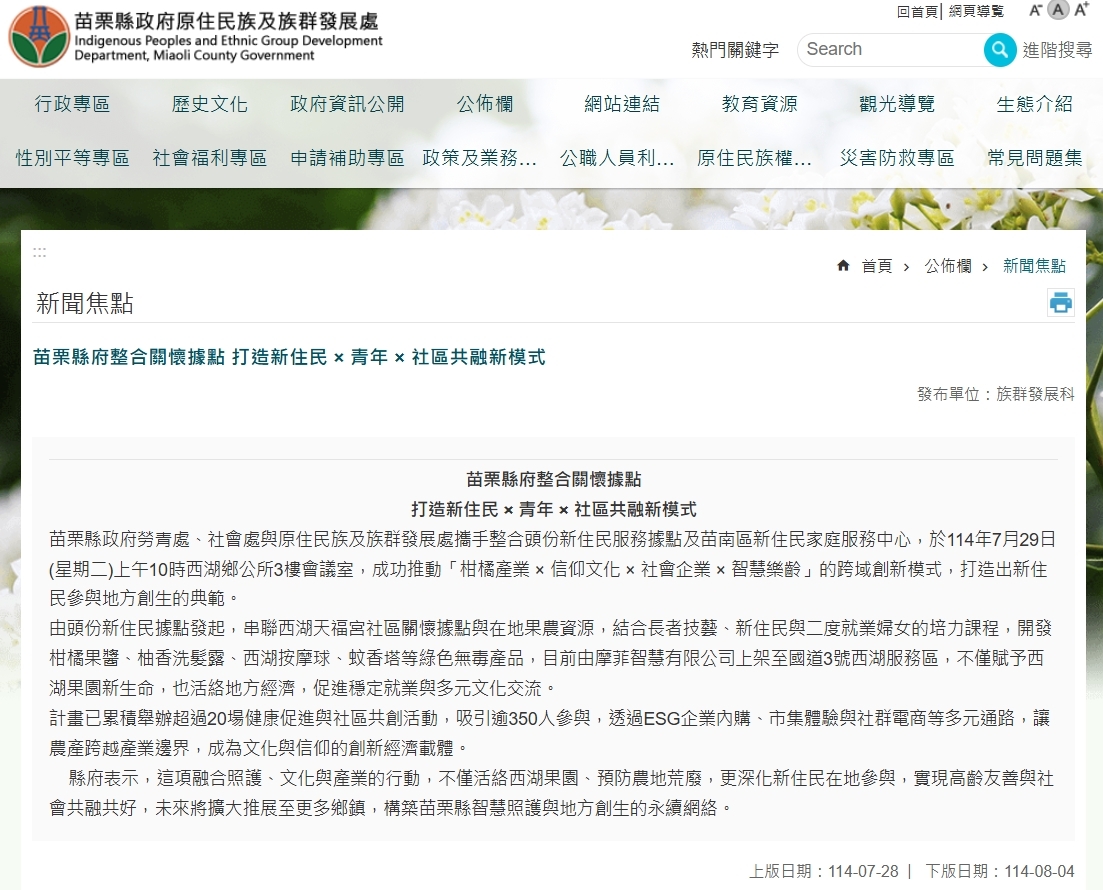Image resolution: width=1103 pixels, height=890 pixels.
Task: Open the 公佈欄 menu
Action: [485, 104]
